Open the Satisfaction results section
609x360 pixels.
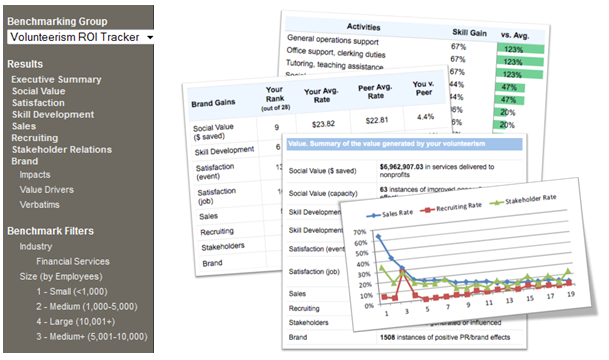pyautogui.click(x=38, y=103)
